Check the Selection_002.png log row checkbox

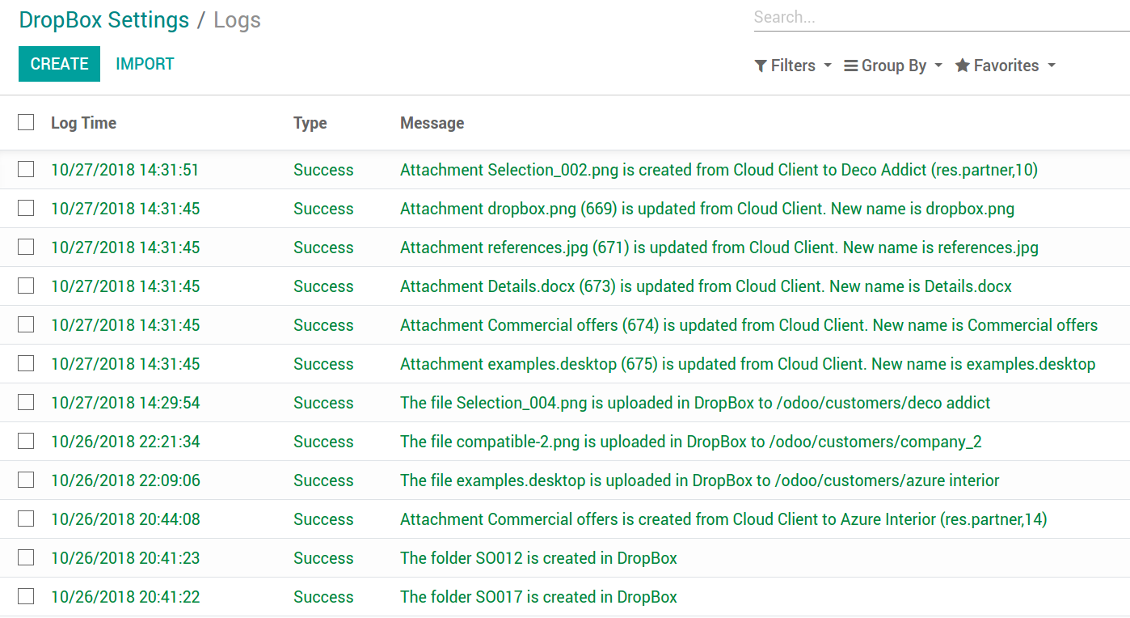tap(26, 170)
